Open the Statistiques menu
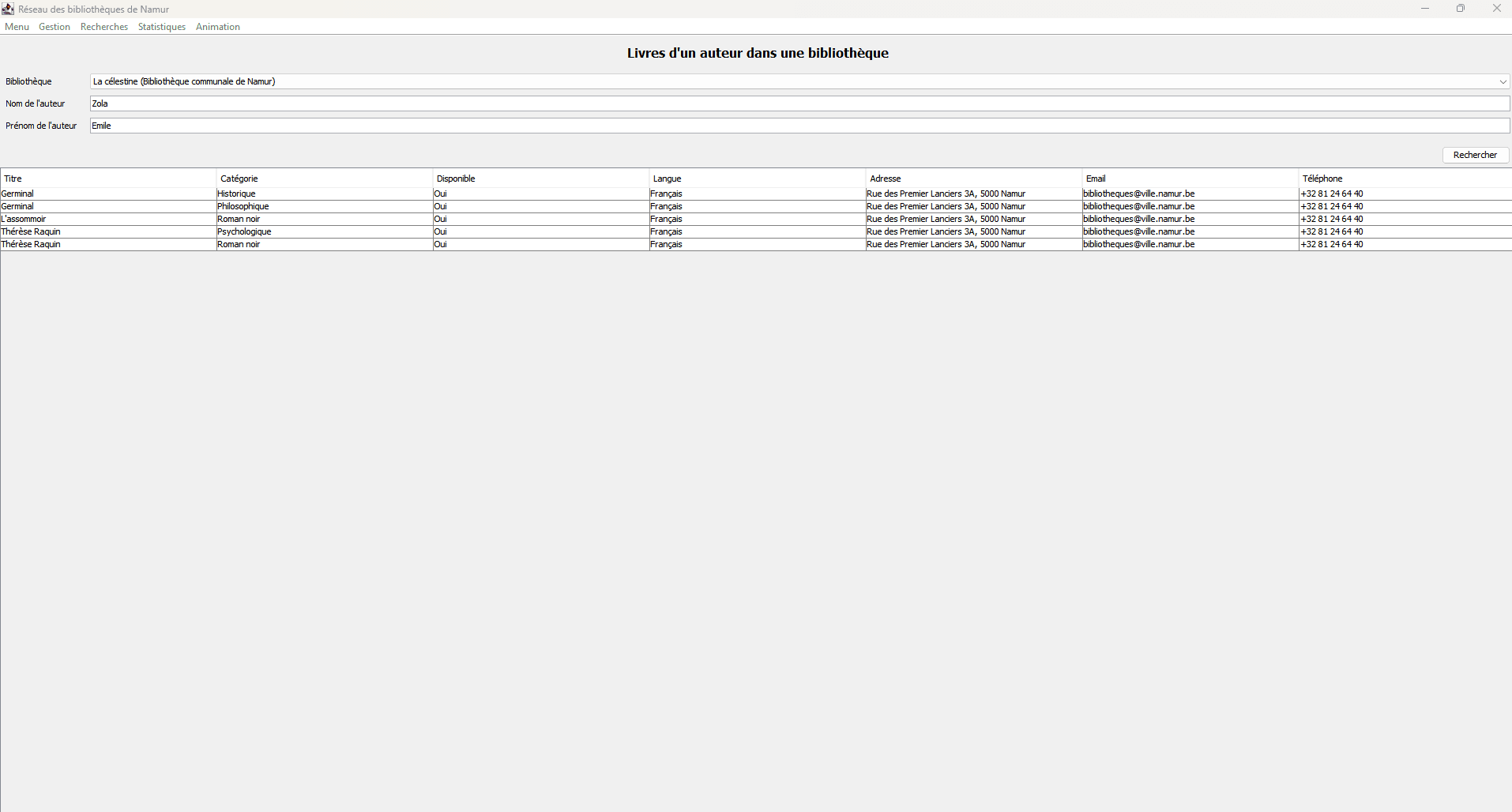Image resolution: width=1512 pixels, height=812 pixels. click(x=162, y=27)
